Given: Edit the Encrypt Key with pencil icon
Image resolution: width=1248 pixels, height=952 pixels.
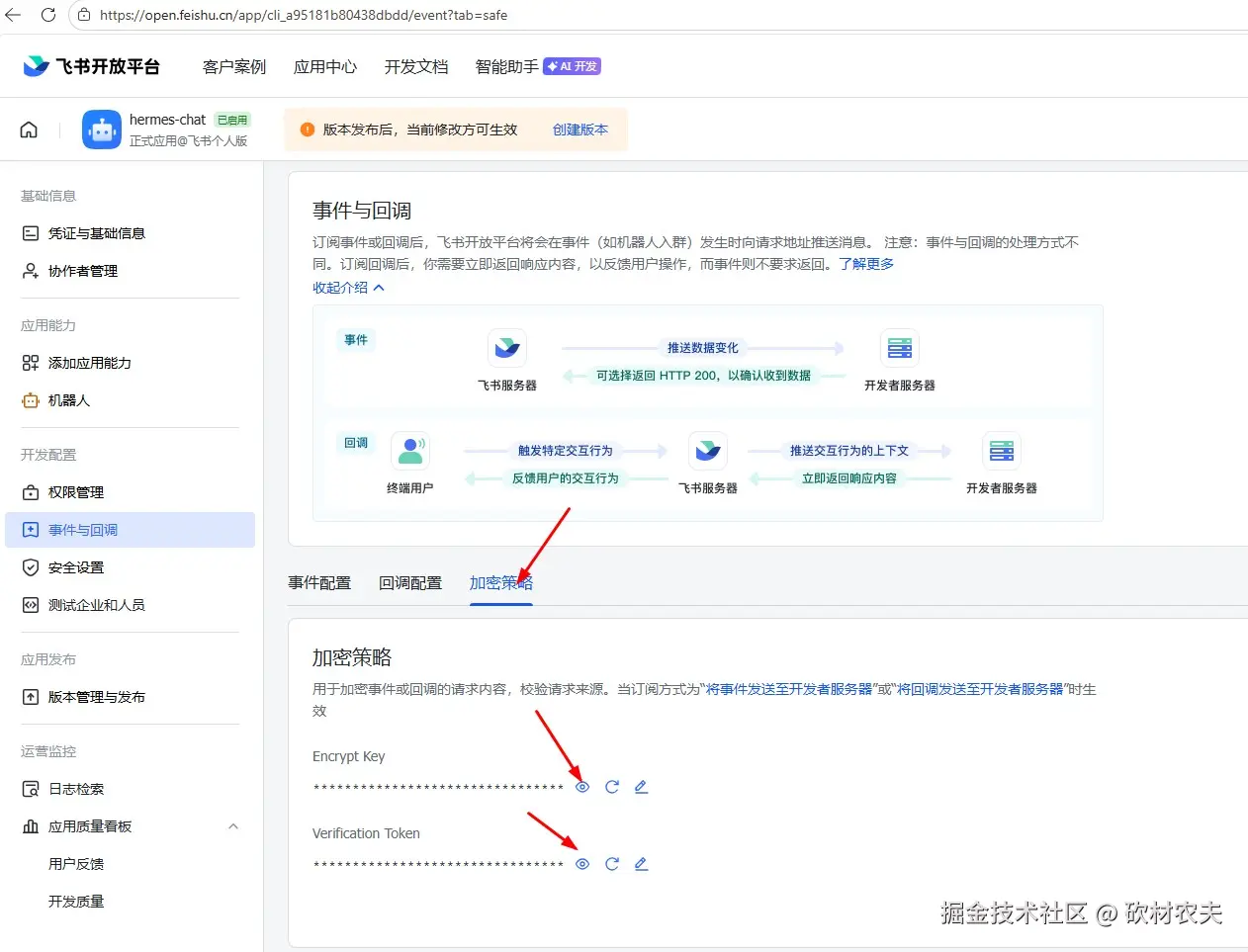Looking at the screenshot, I should tap(641, 787).
